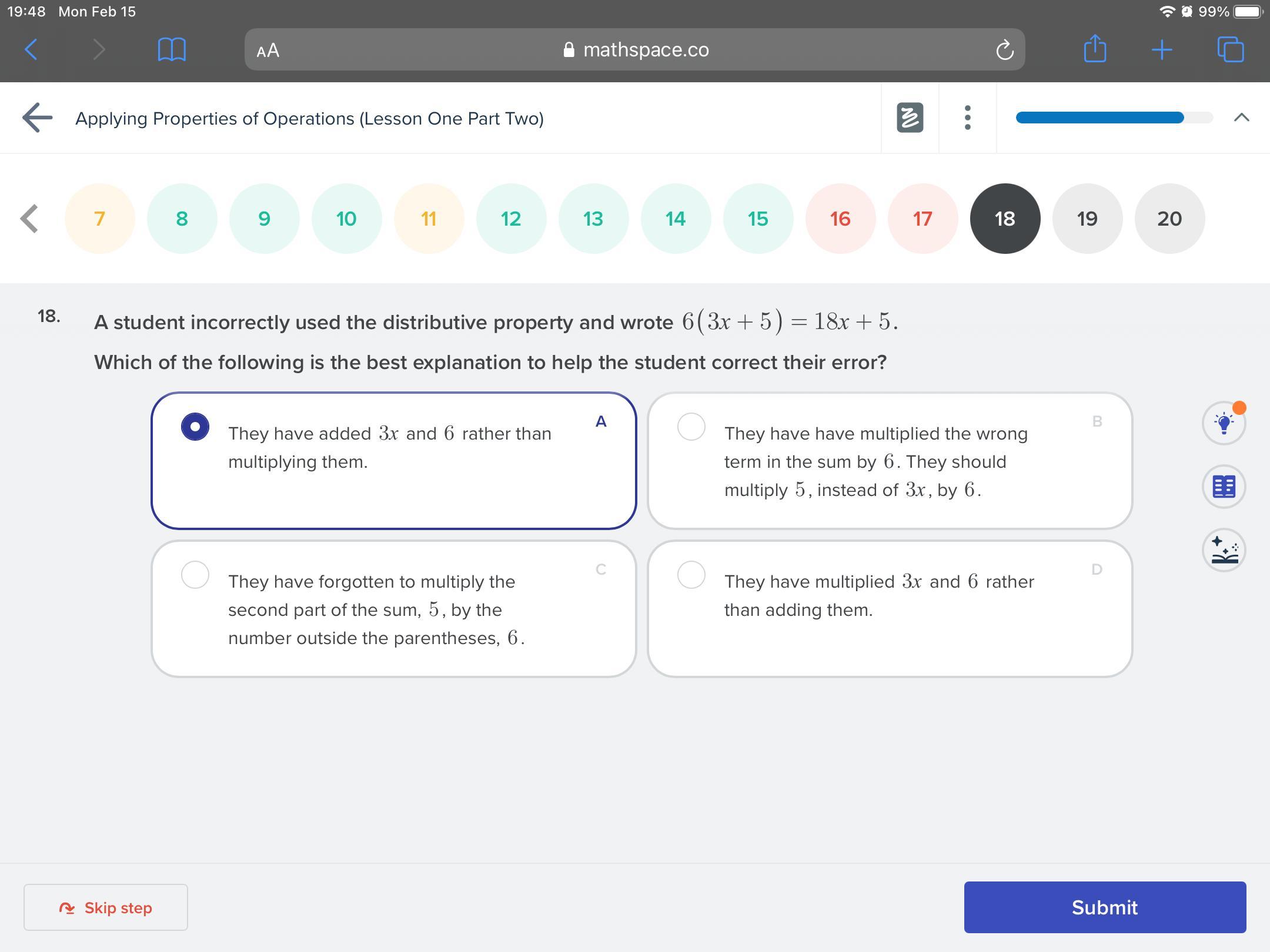Image resolution: width=1270 pixels, height=952 pixels.
Task: Reload the mathspace.co page
Action: (x=1004, y=50)
